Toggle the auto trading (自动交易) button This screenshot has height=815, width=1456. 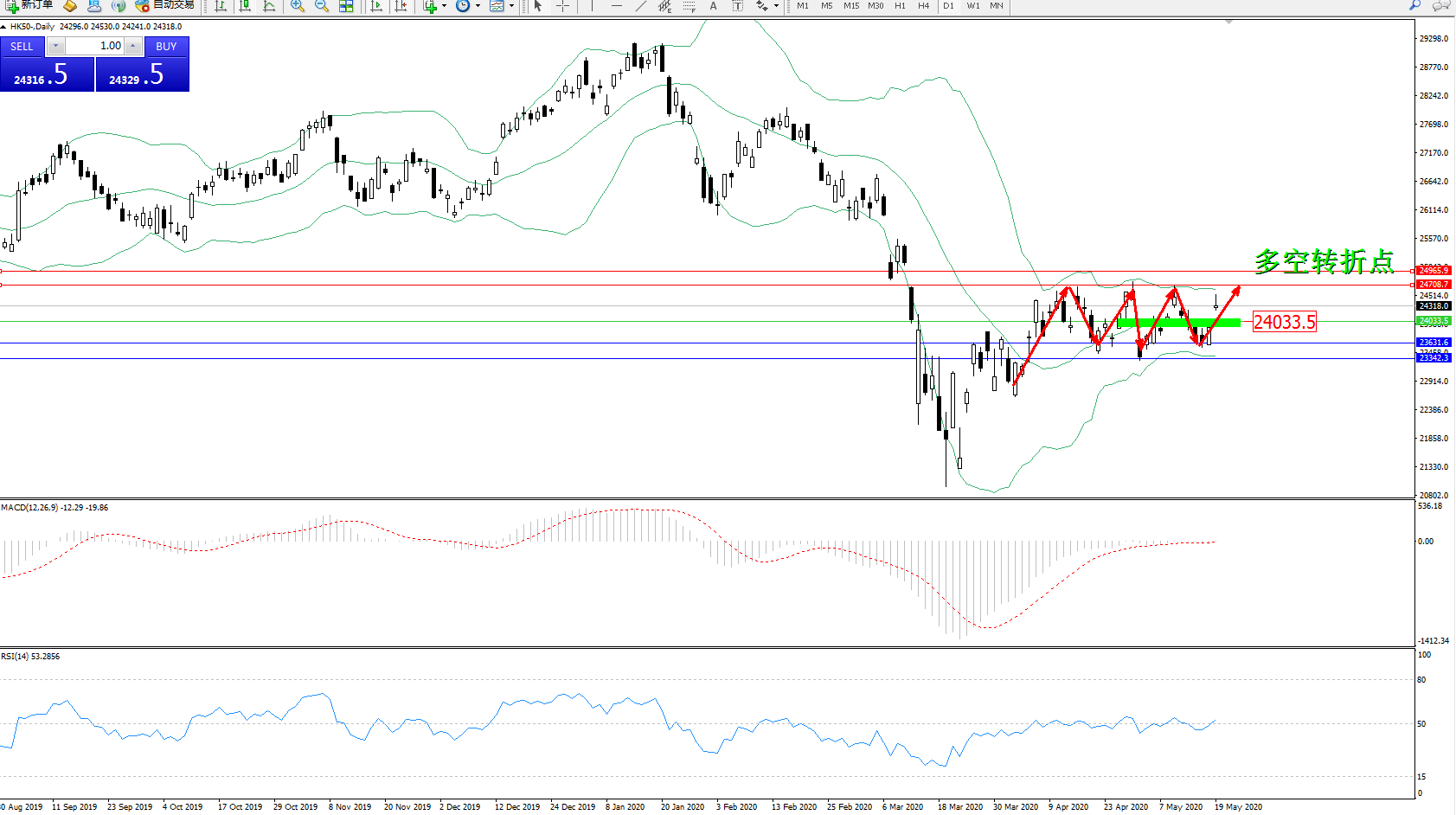pos(165,5)
